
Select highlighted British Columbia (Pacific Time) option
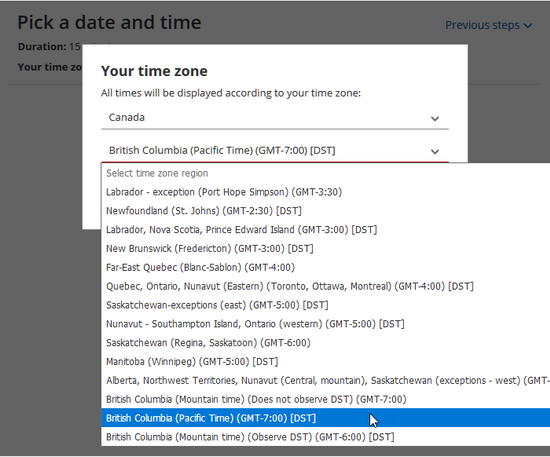coord(326,418)
